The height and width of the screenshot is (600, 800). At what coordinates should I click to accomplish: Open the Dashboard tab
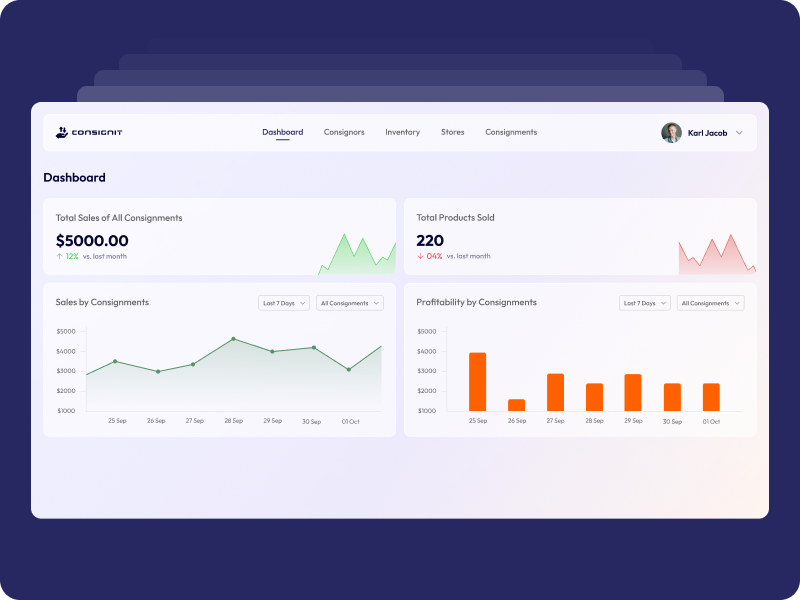point(282,132)
